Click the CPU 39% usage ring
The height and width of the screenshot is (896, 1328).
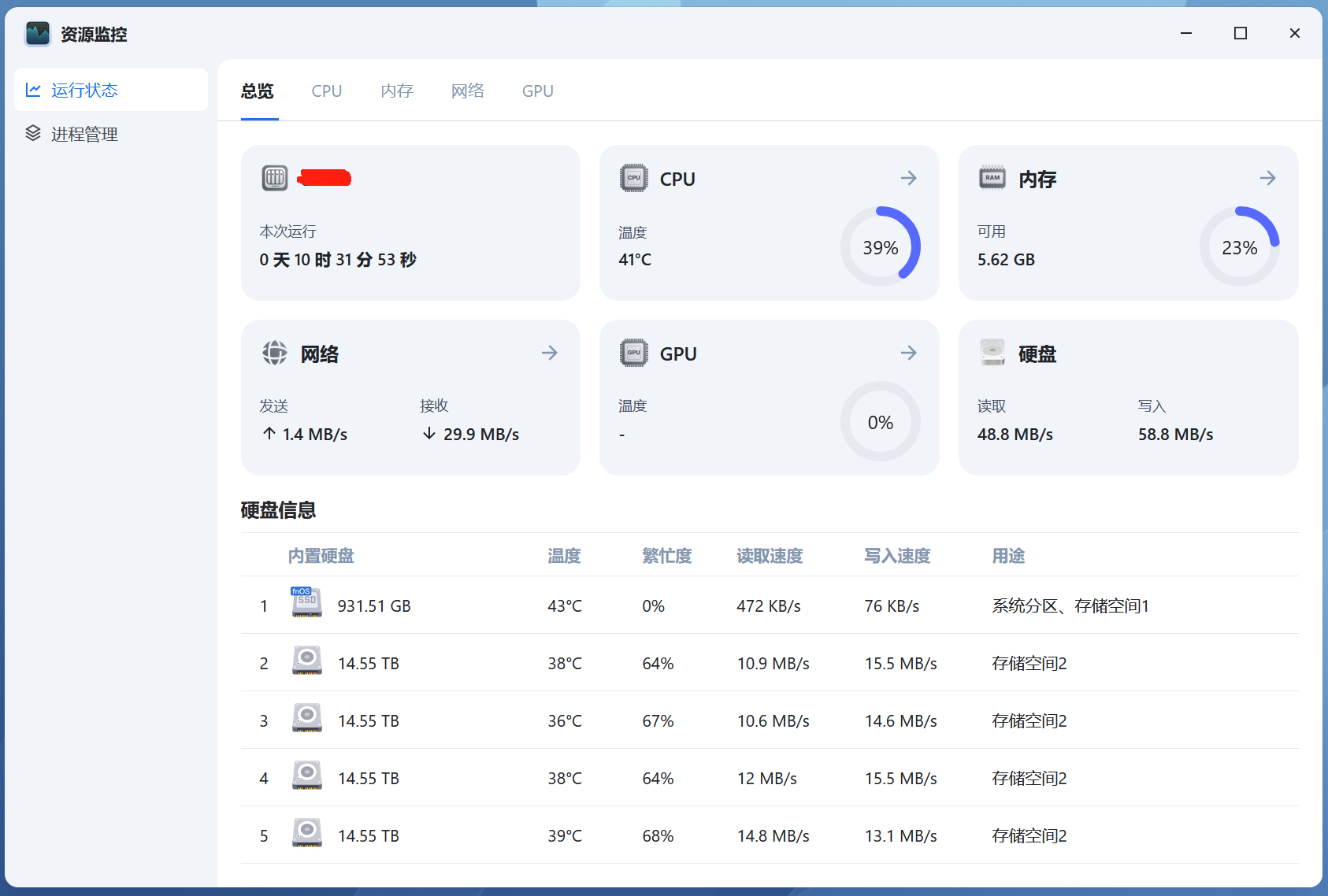pos(881,247)
